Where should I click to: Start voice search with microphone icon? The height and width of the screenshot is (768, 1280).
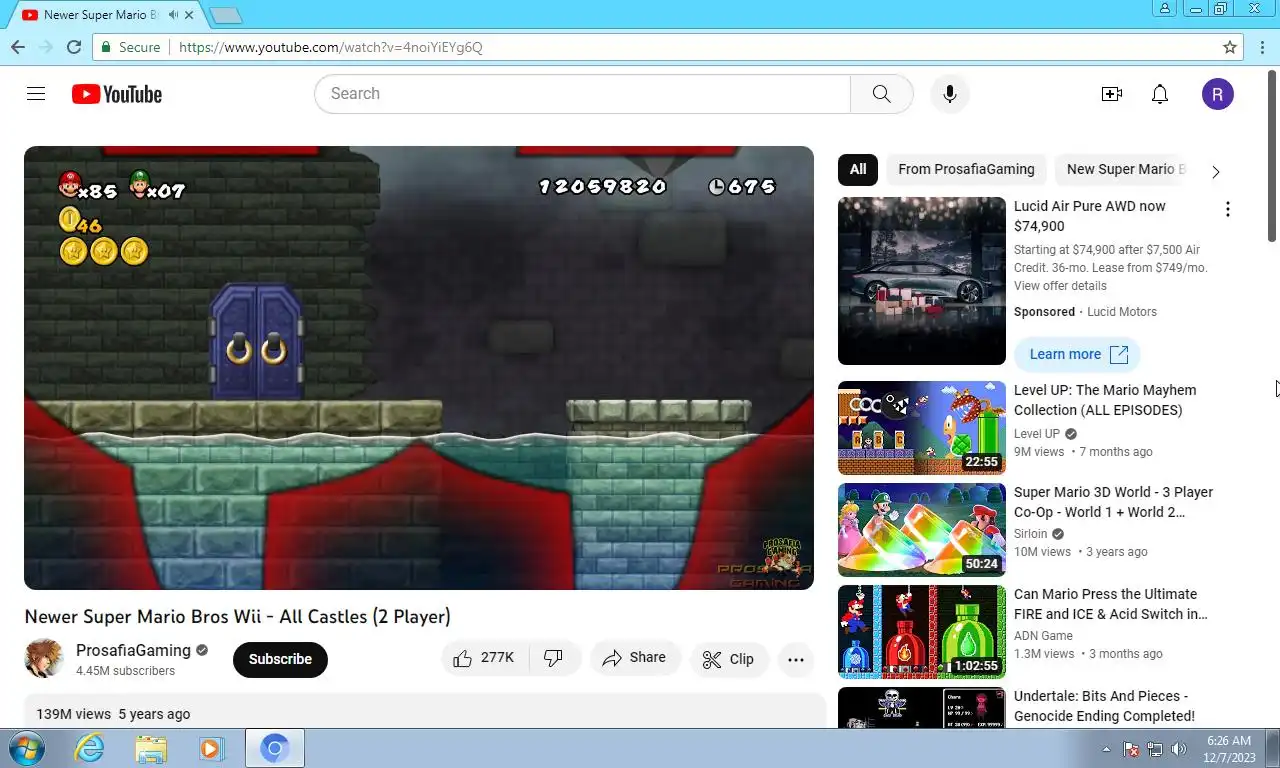[x=950, y=94]
